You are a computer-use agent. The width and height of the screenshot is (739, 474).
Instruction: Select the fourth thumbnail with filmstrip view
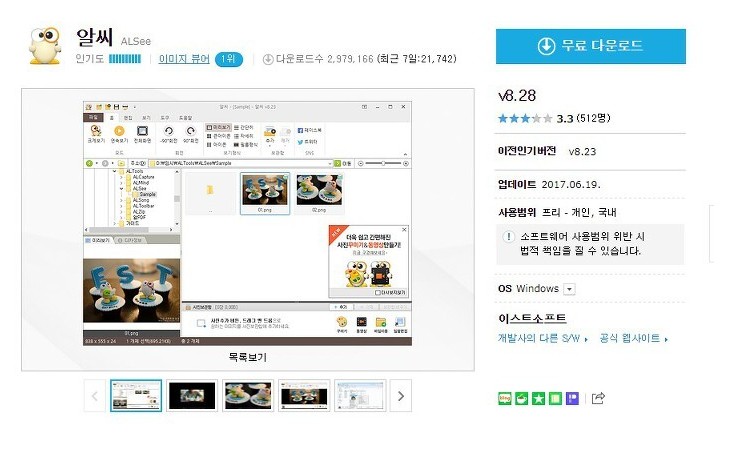click(304, 396)
